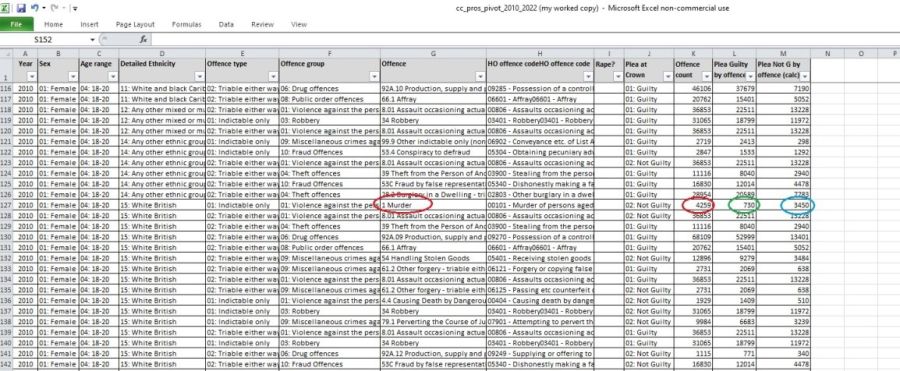Open the File tab
The image size is (900, 371).
coord(16,25)
